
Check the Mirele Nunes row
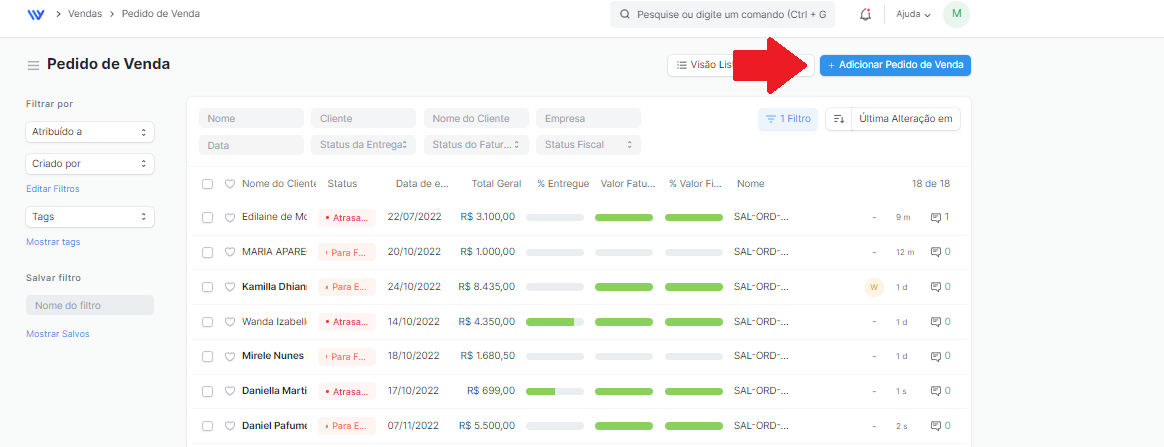(x=208, y=356)
